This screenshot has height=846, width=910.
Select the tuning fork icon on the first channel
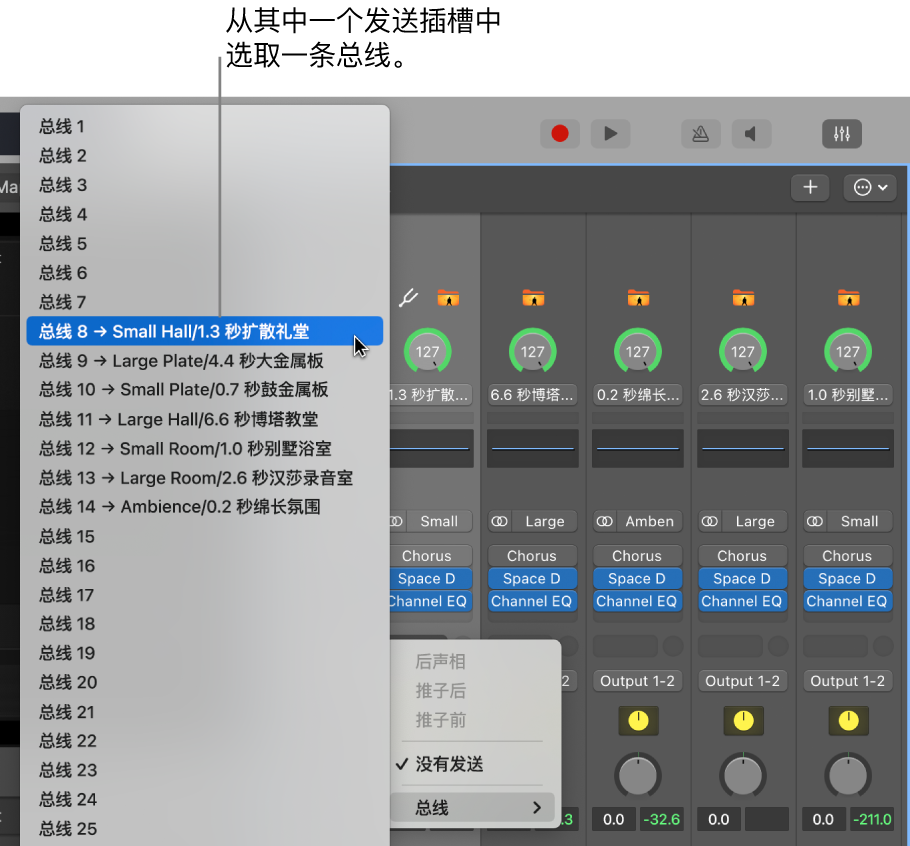[408, 296]
